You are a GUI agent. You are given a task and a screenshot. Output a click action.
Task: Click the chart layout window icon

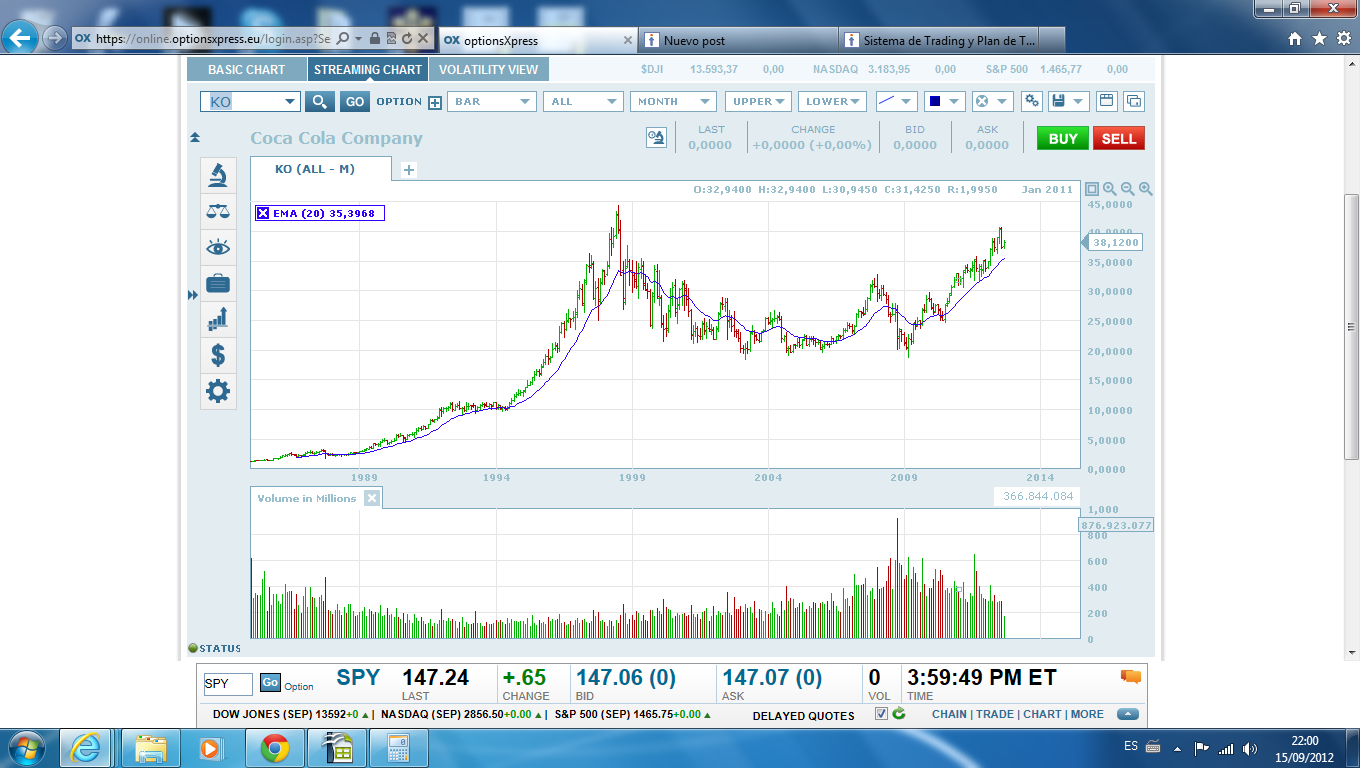coord(1106,101)
